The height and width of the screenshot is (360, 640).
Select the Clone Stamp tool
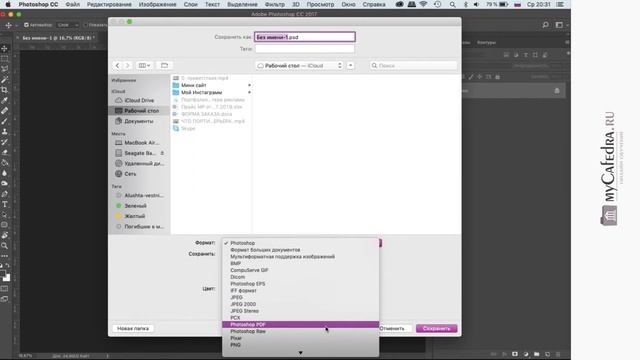[4, 131]
